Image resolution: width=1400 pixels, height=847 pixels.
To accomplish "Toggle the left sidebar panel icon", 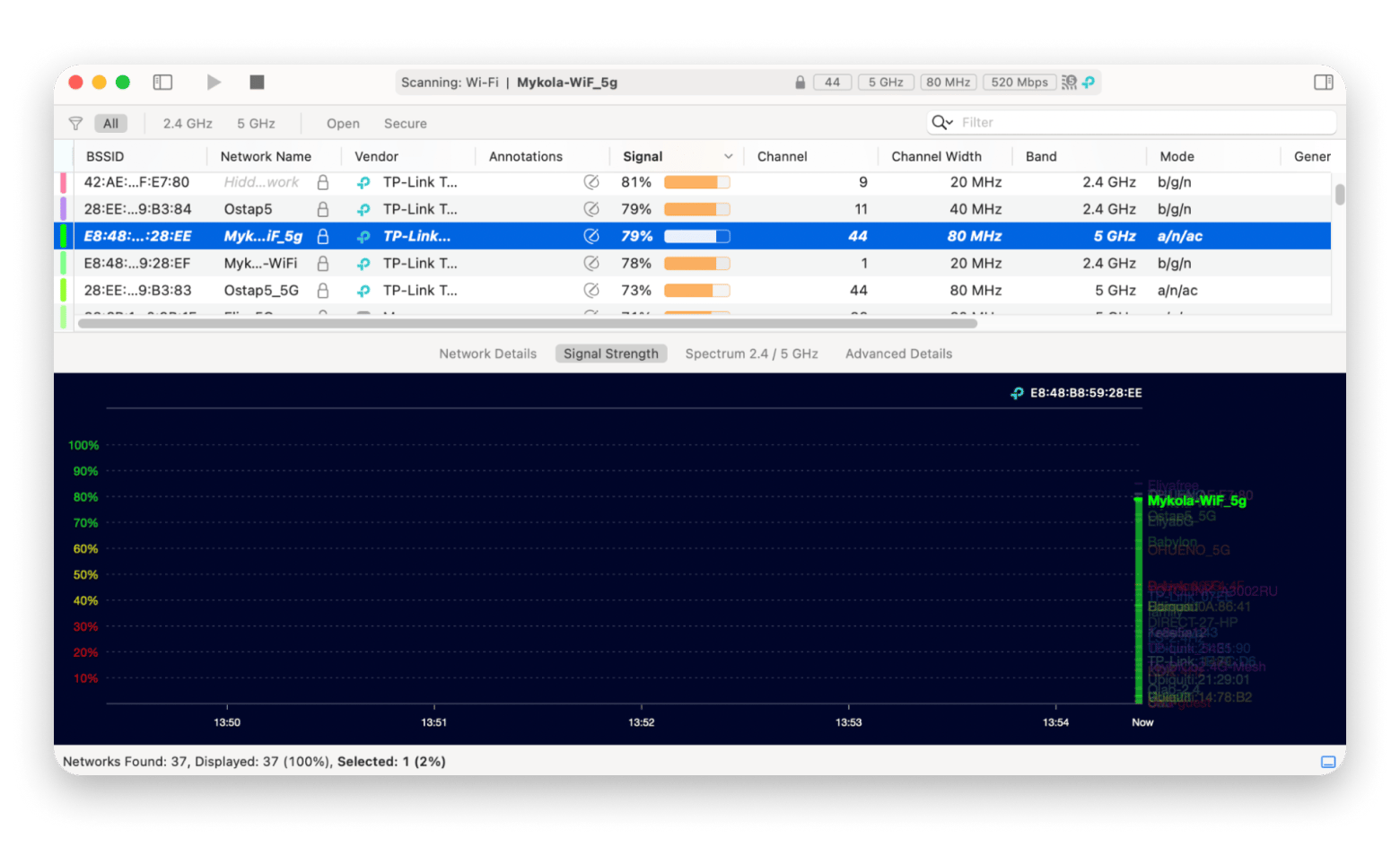I will [x=162, y=83].
